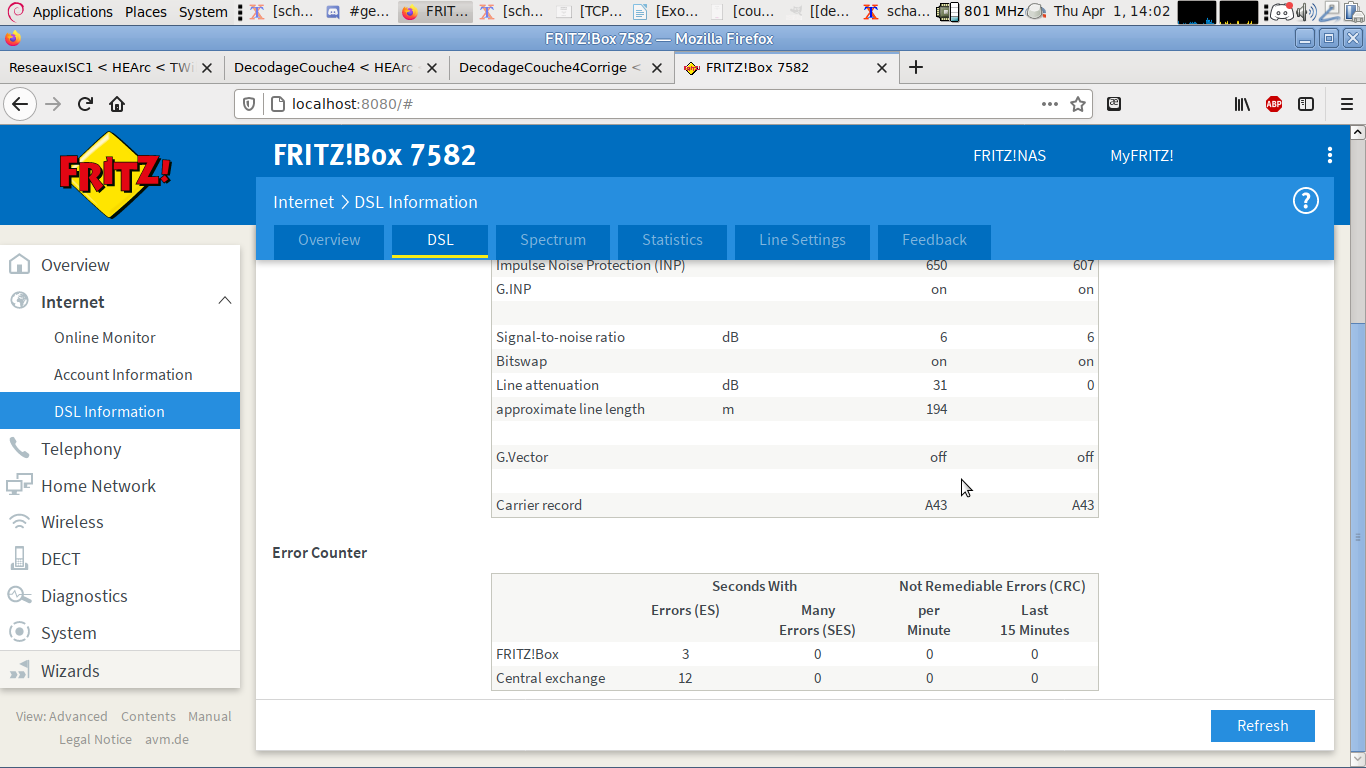The width and height of the screenshot is (1366, 768).
Task: Click the Refresh button
Action: point(1262,726)
